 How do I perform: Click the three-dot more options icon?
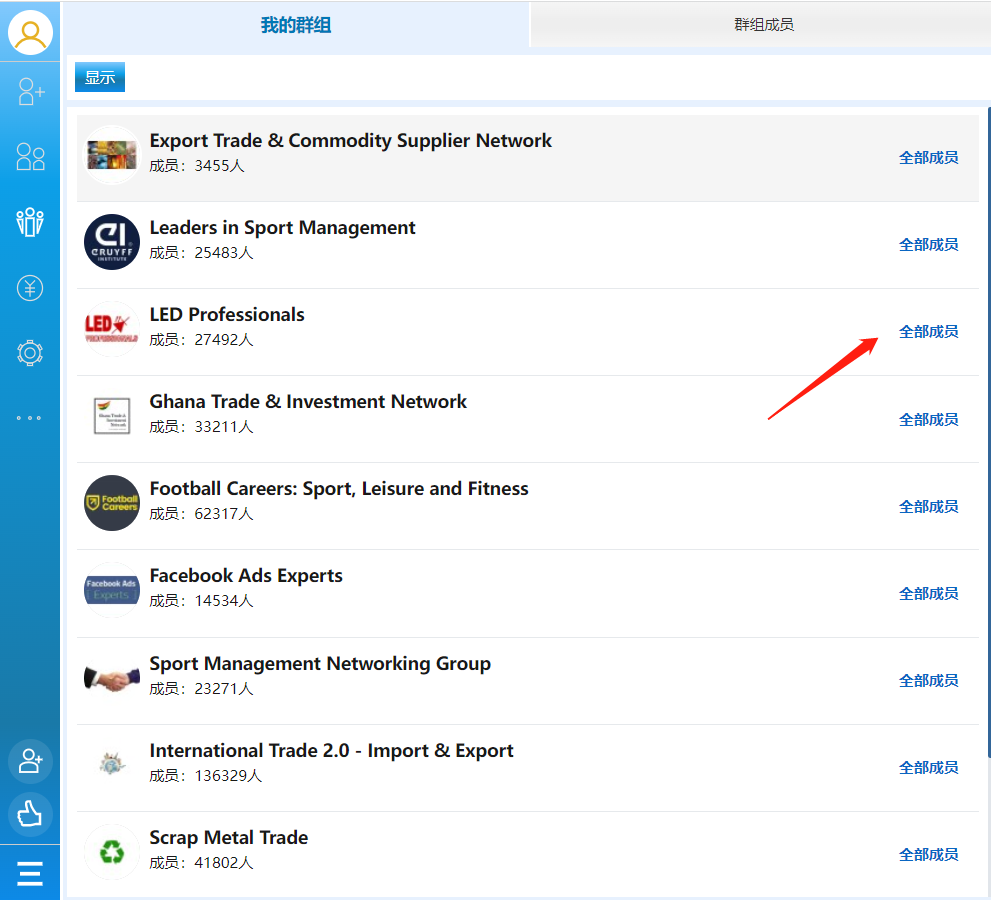(29, 418)
